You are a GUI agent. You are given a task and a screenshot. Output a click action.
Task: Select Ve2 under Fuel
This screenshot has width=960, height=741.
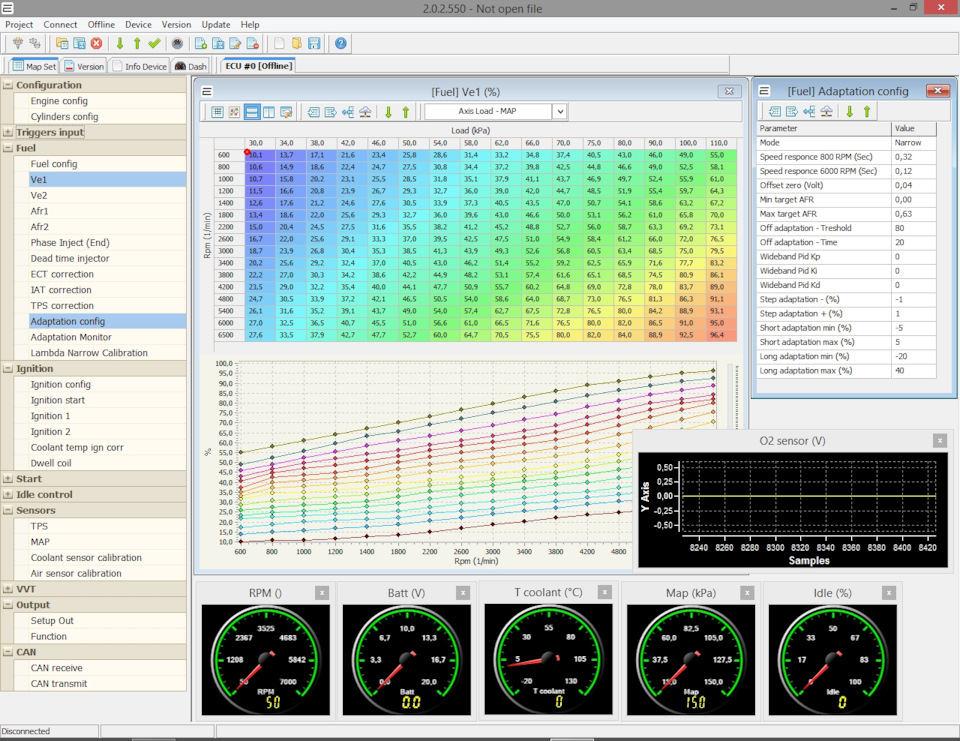[39, 195]
